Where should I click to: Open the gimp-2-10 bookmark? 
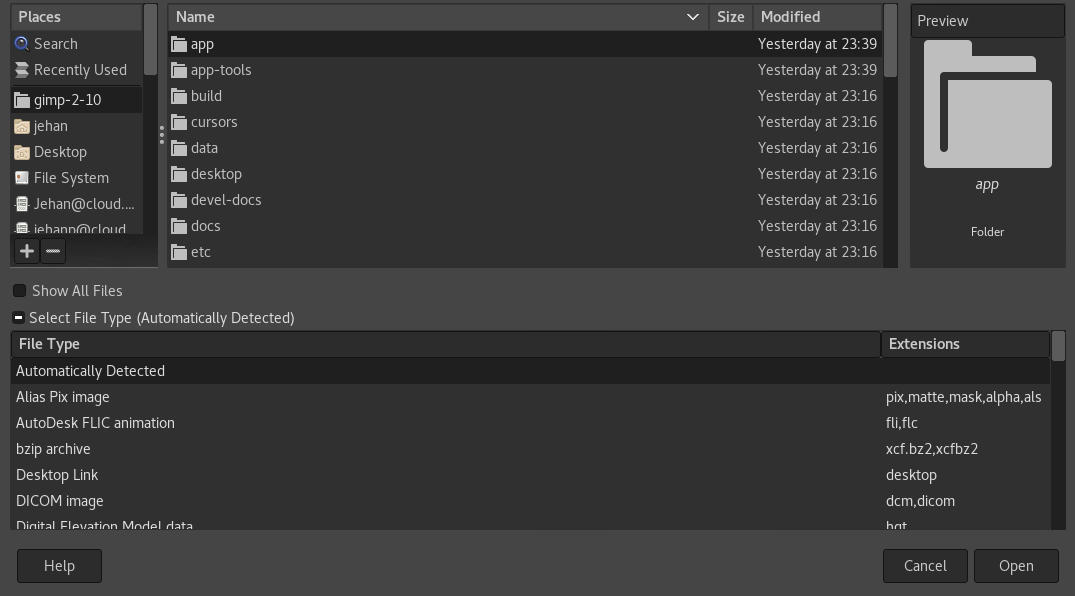coord(67,99)
